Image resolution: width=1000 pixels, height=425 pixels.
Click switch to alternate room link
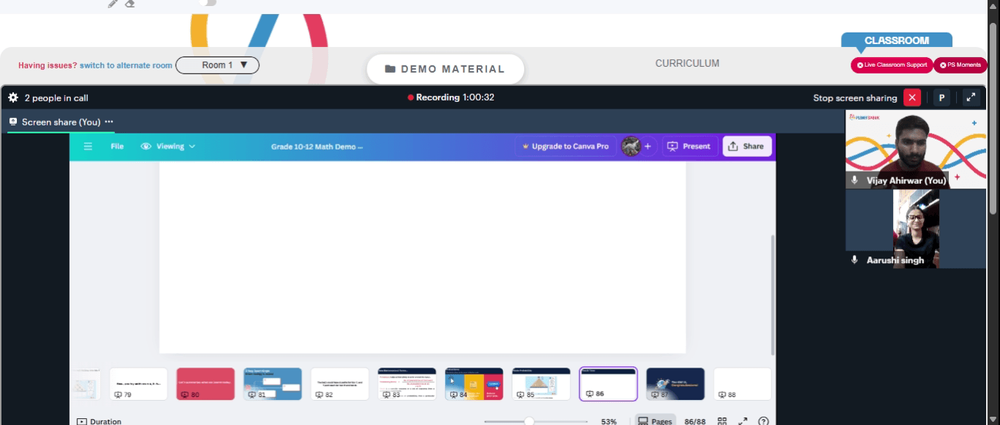(126, 65)
